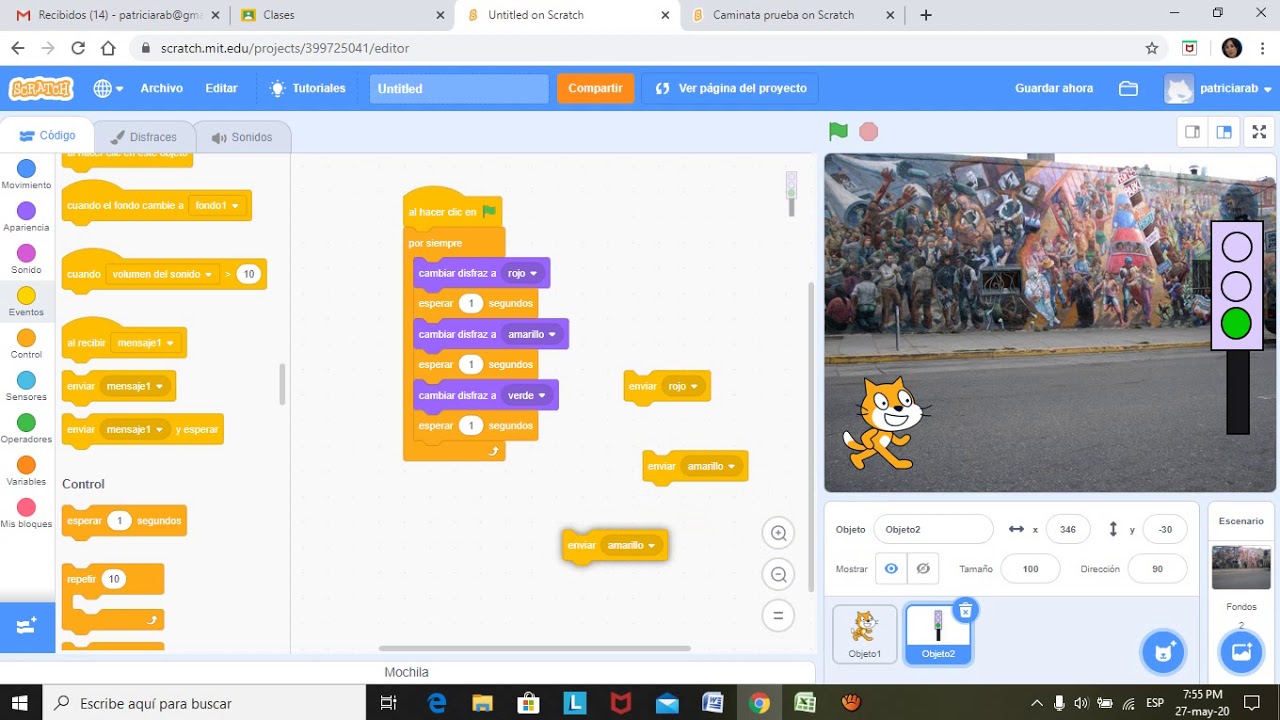Open the fondo1 backdrop dropdown
1280x720 pixels.
point(218,205)
